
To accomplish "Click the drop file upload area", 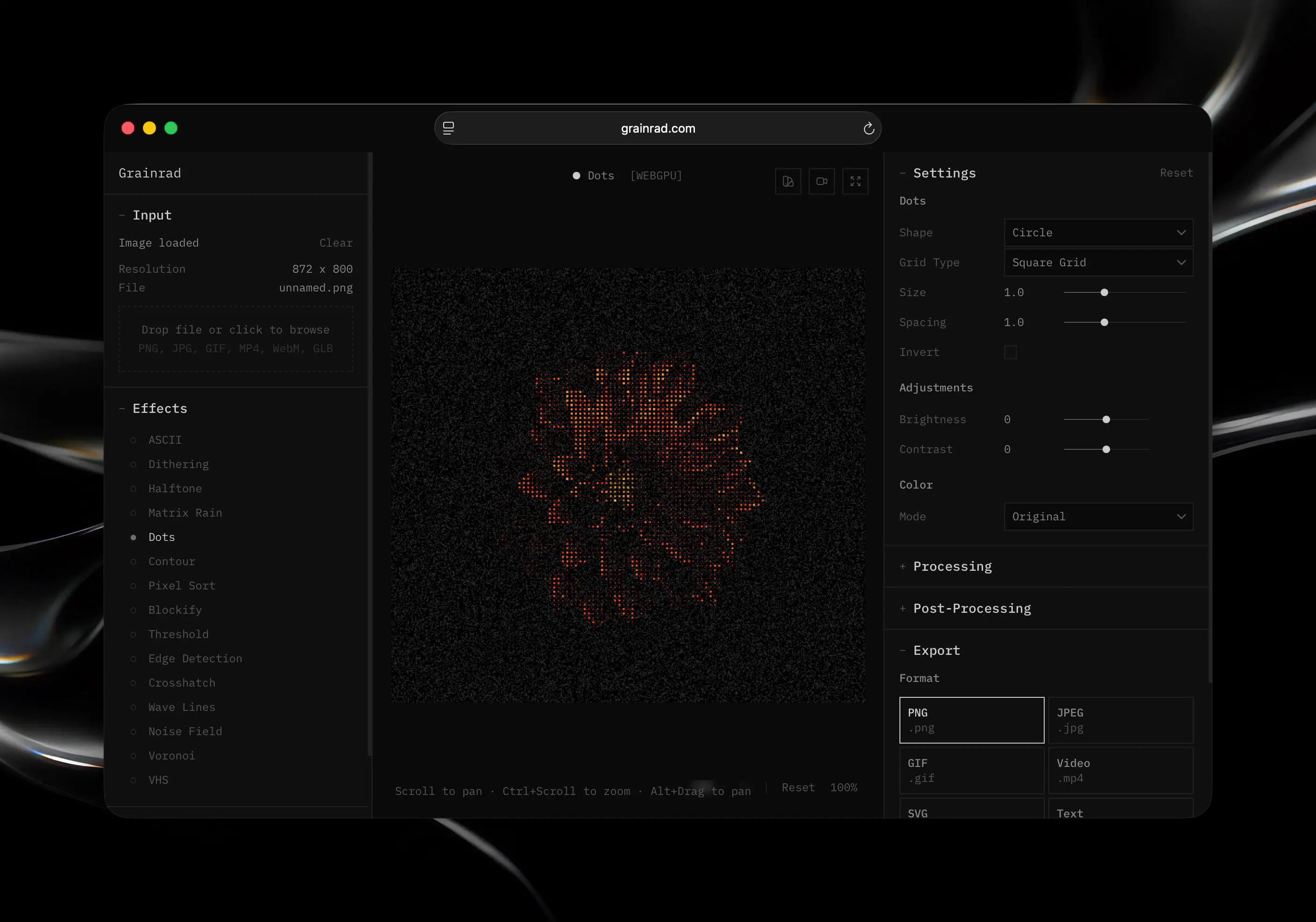I will point(235,339).
